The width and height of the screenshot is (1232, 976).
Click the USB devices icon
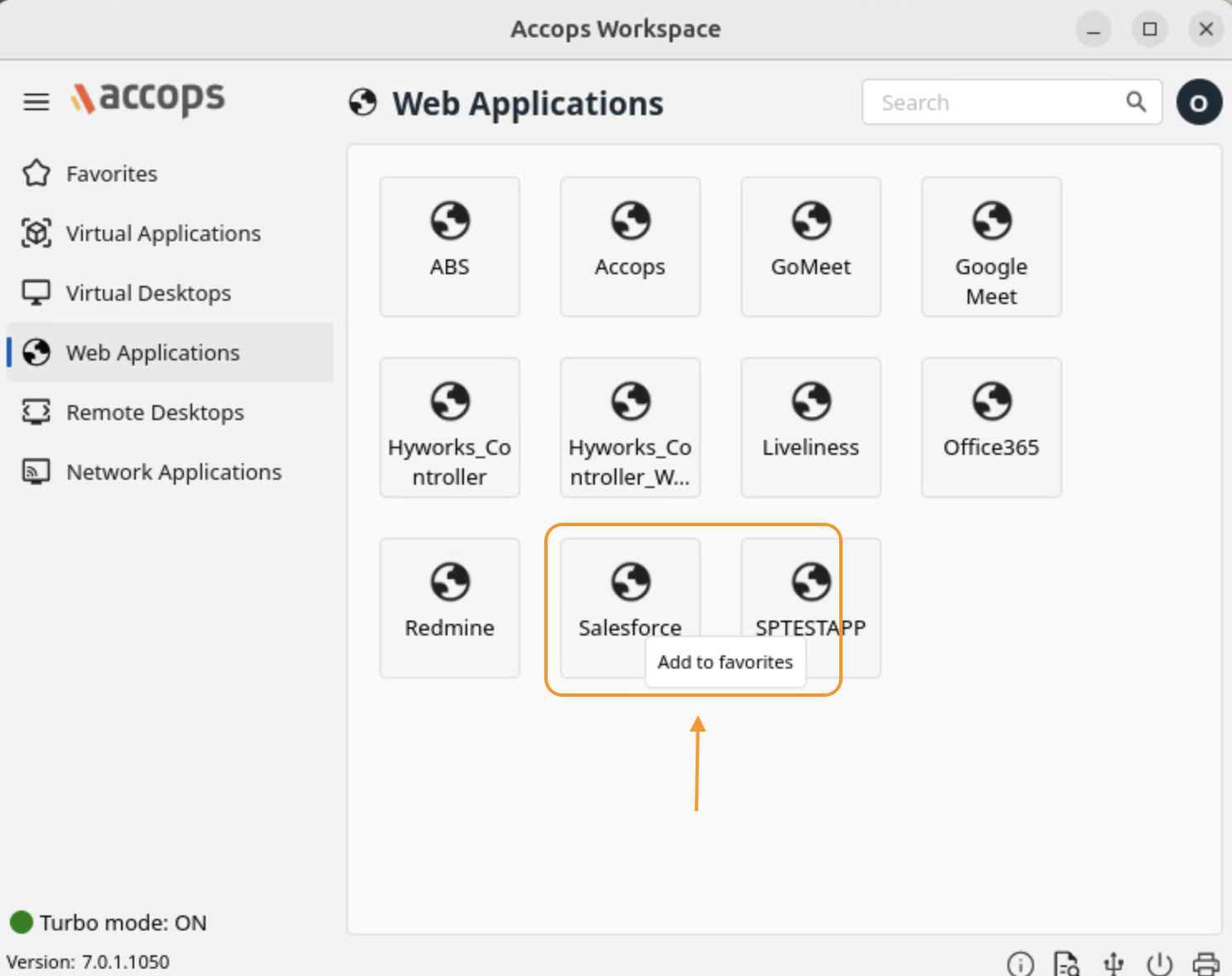[x=1114, y=964]
